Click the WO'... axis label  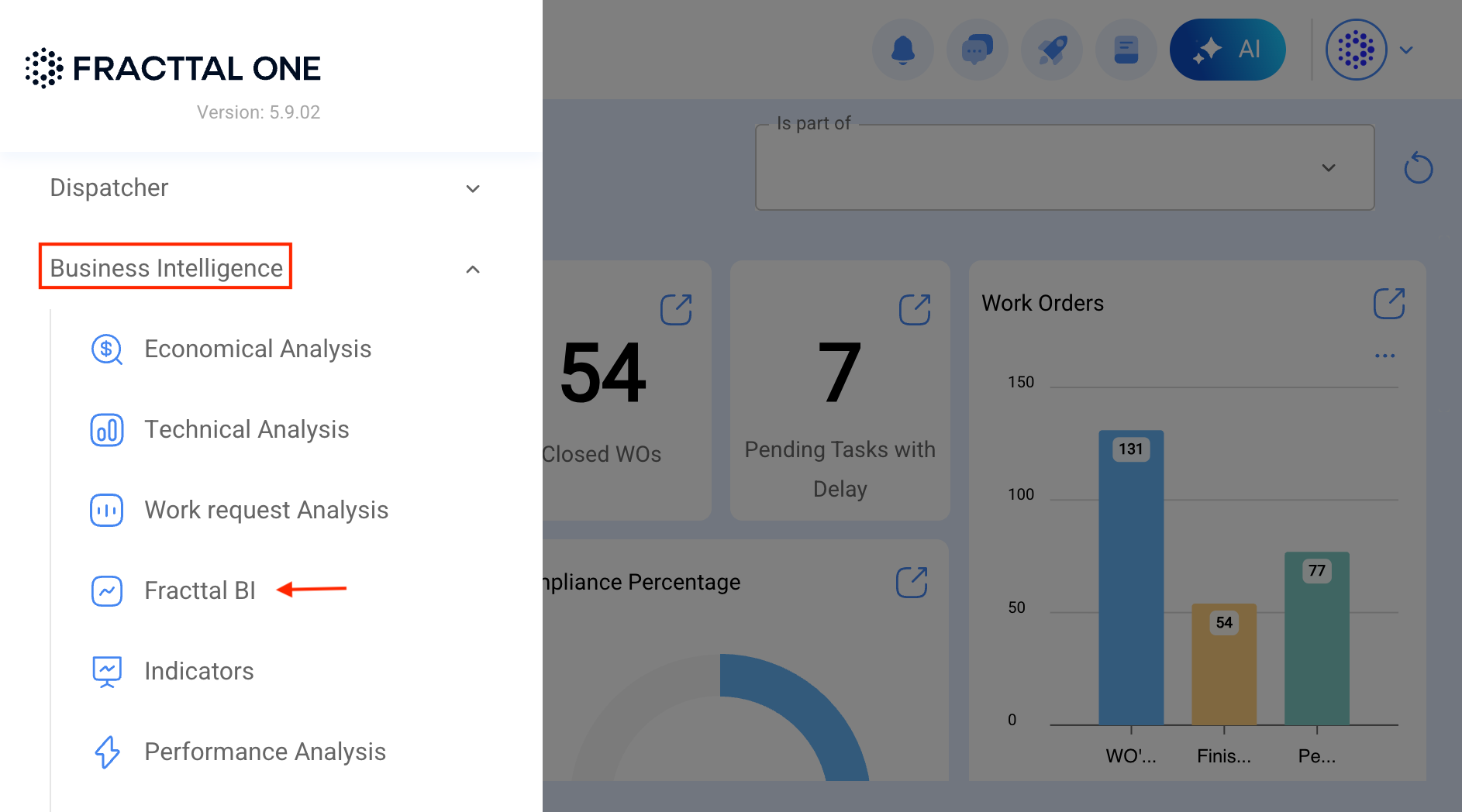1131,756
